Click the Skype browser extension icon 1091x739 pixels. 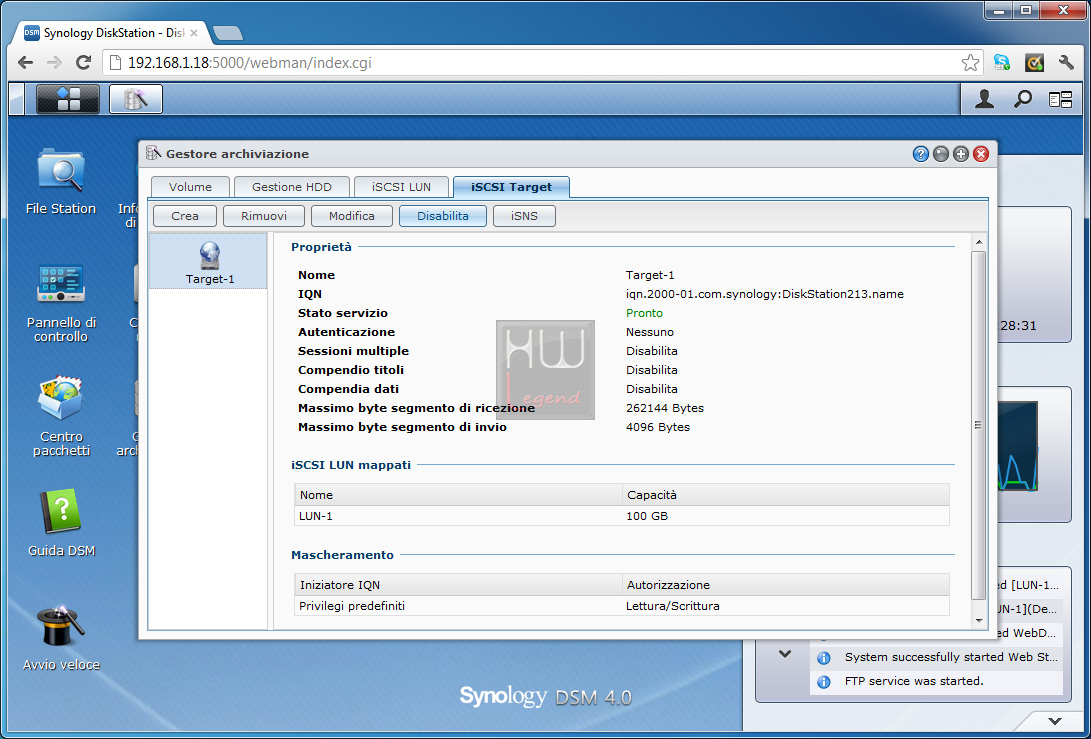(1002, 63)
